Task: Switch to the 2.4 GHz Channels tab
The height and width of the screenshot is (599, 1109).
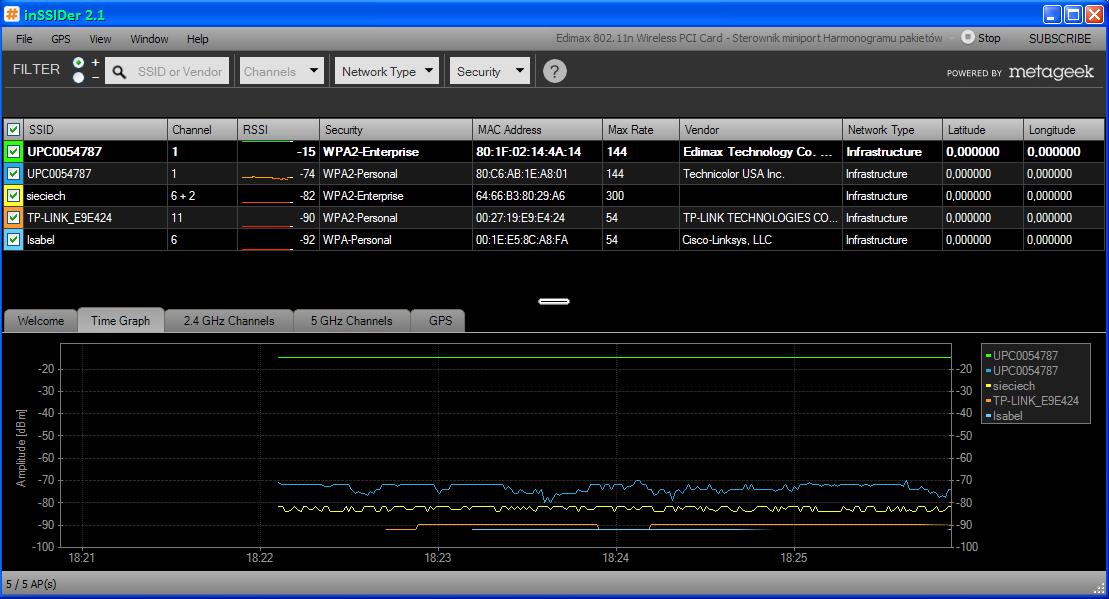Action: click(228, 320)
